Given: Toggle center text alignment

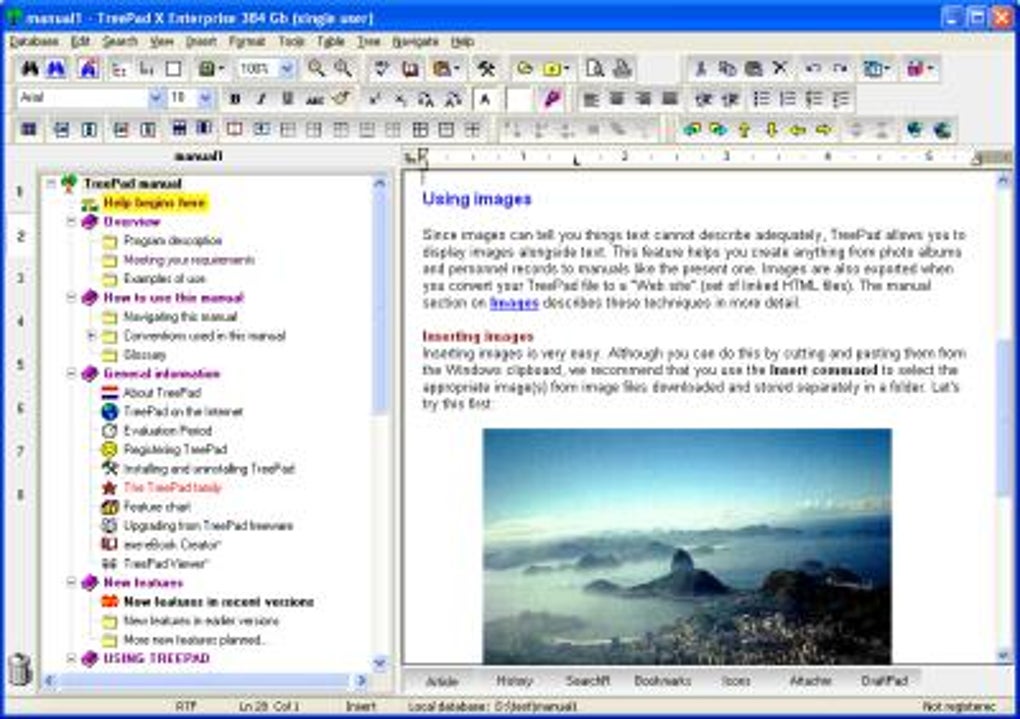Looking at the screenshot, I should [617, 99].
